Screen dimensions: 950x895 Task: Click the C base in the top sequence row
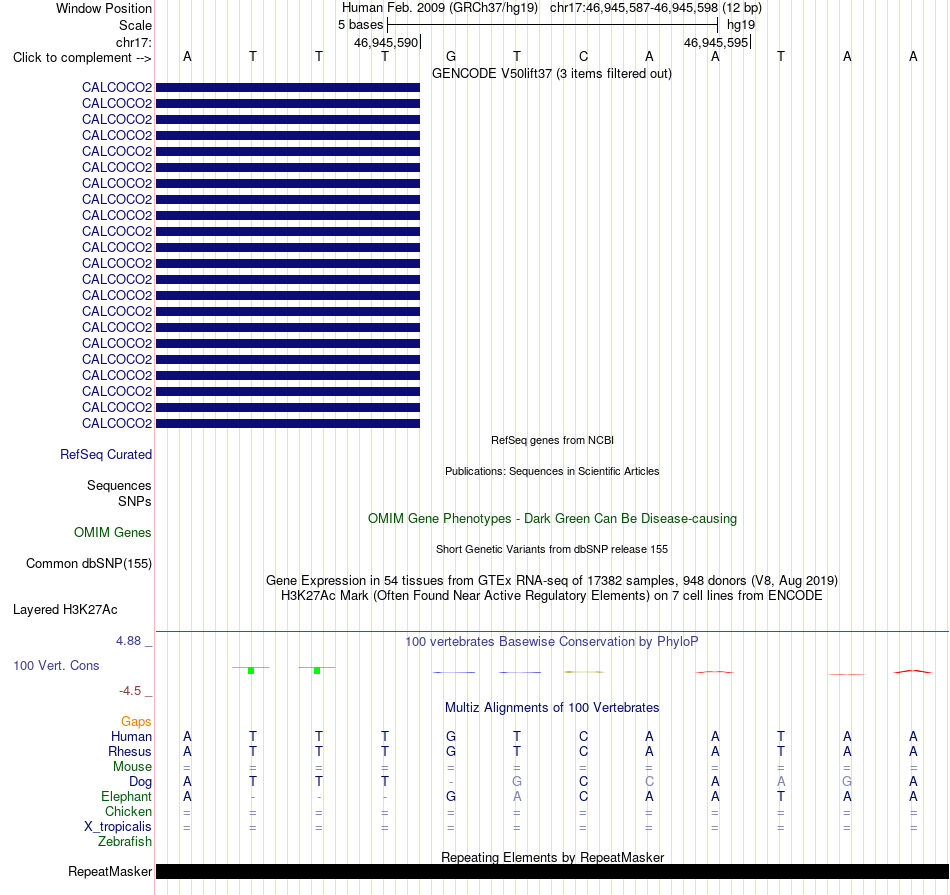(x=583, y=57)
